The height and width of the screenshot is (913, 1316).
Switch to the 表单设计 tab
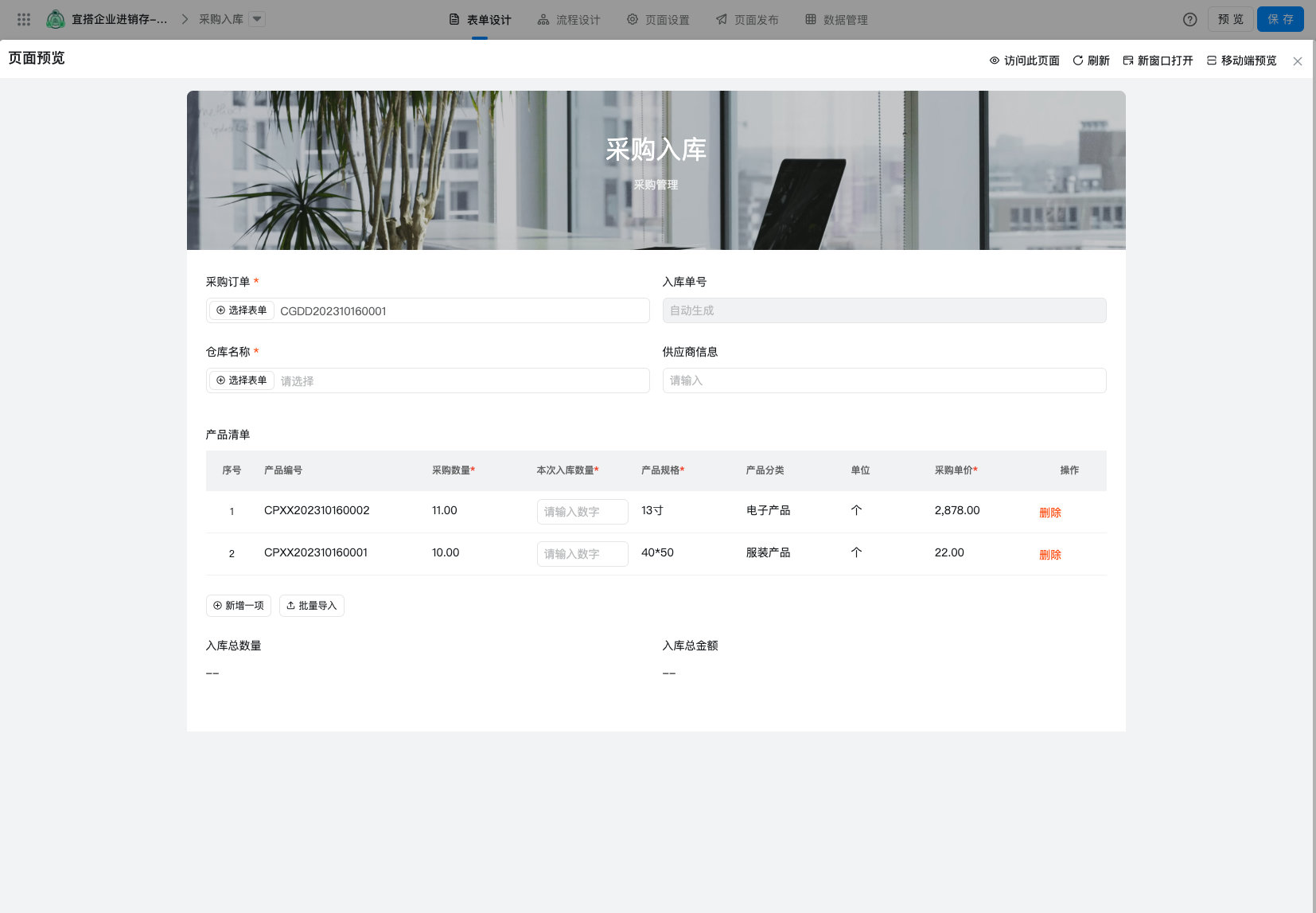[x=480, y=20]
